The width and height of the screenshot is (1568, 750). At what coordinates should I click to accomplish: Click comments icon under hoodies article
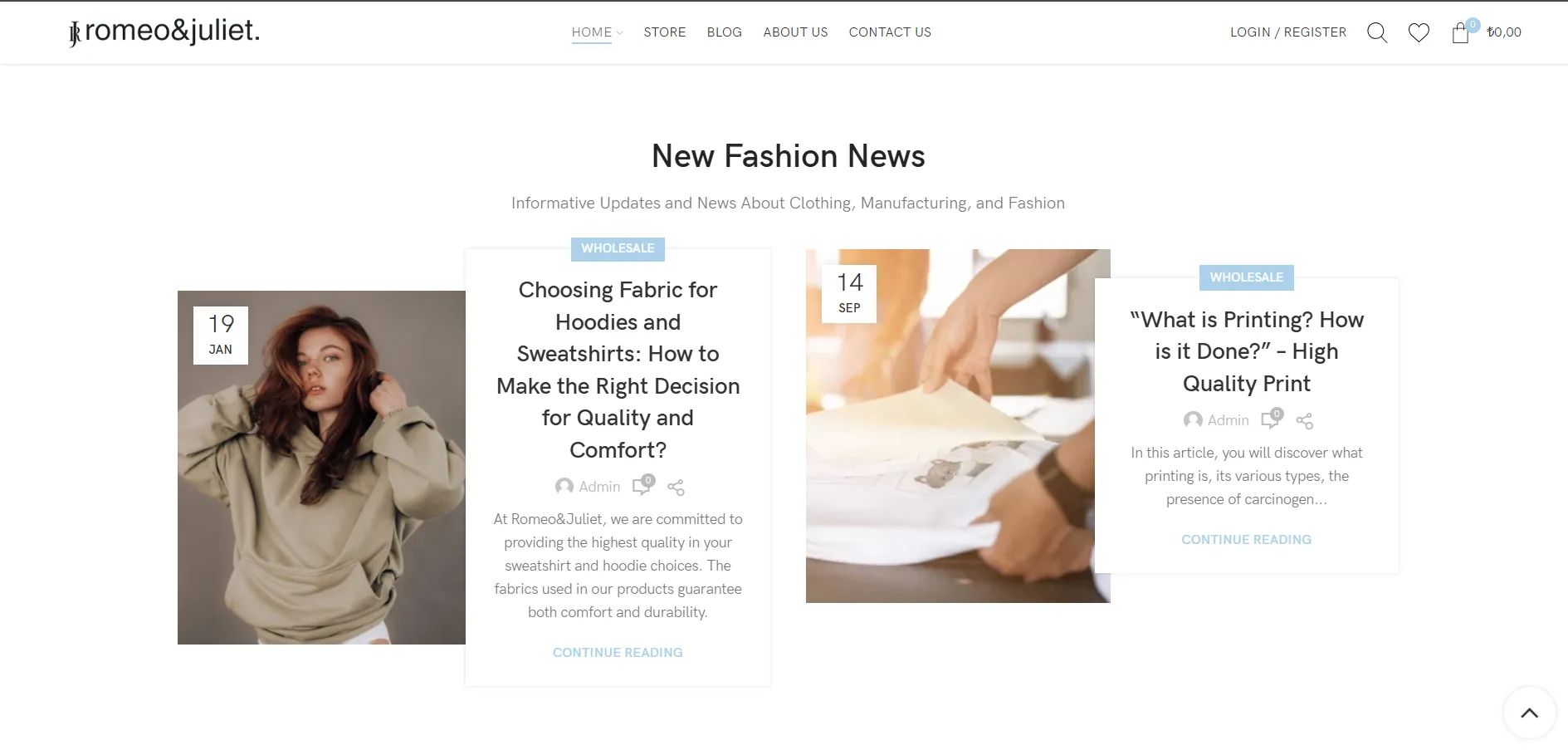643,485
